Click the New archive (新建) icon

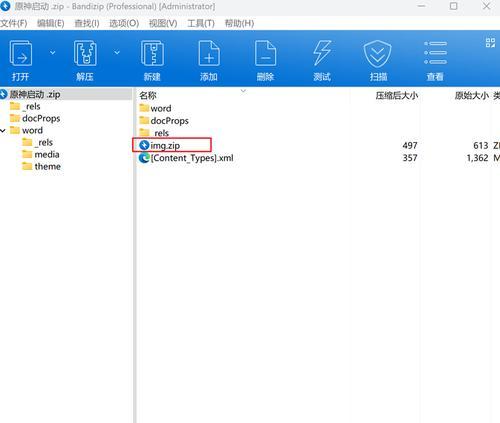click(152, 53)
